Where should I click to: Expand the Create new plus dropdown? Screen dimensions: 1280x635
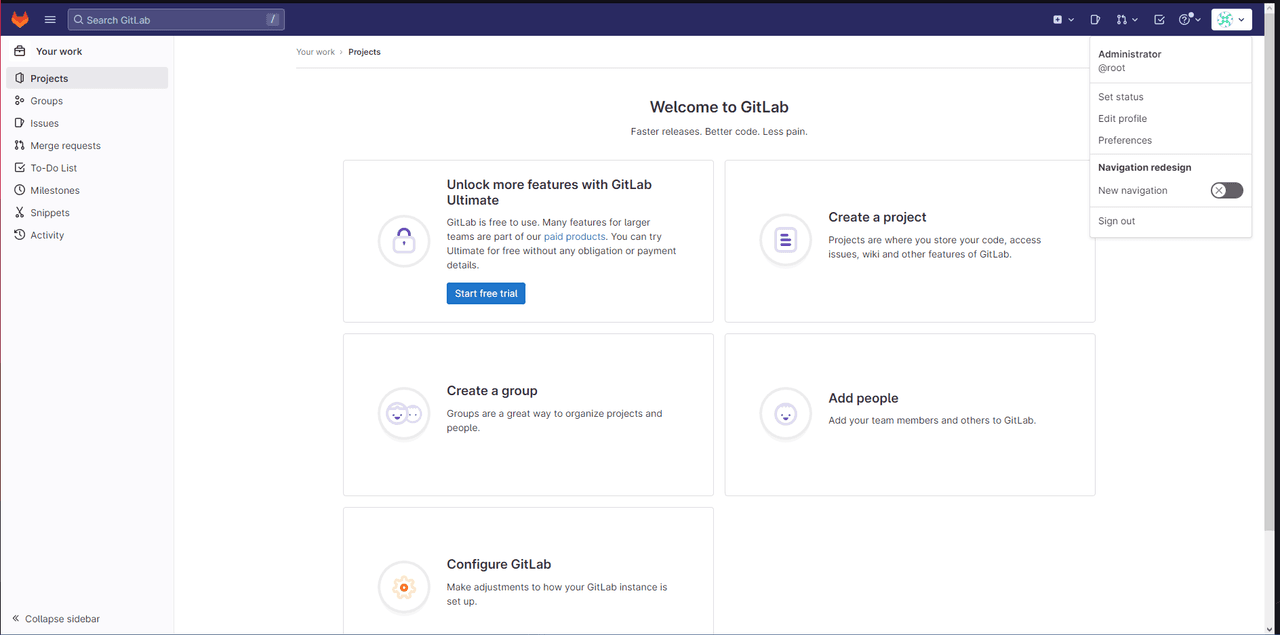coord(1063,19)
